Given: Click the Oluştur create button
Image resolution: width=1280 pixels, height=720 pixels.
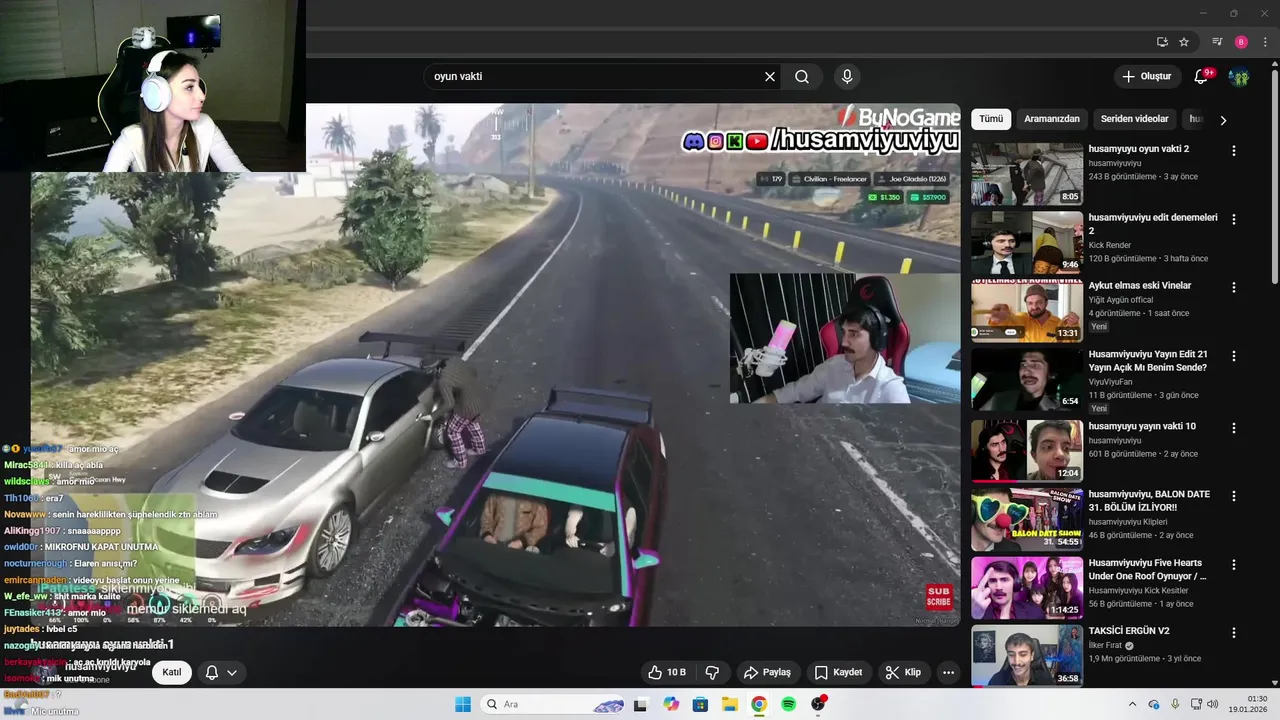Looking at the screenshot, I should (1146, 76).
